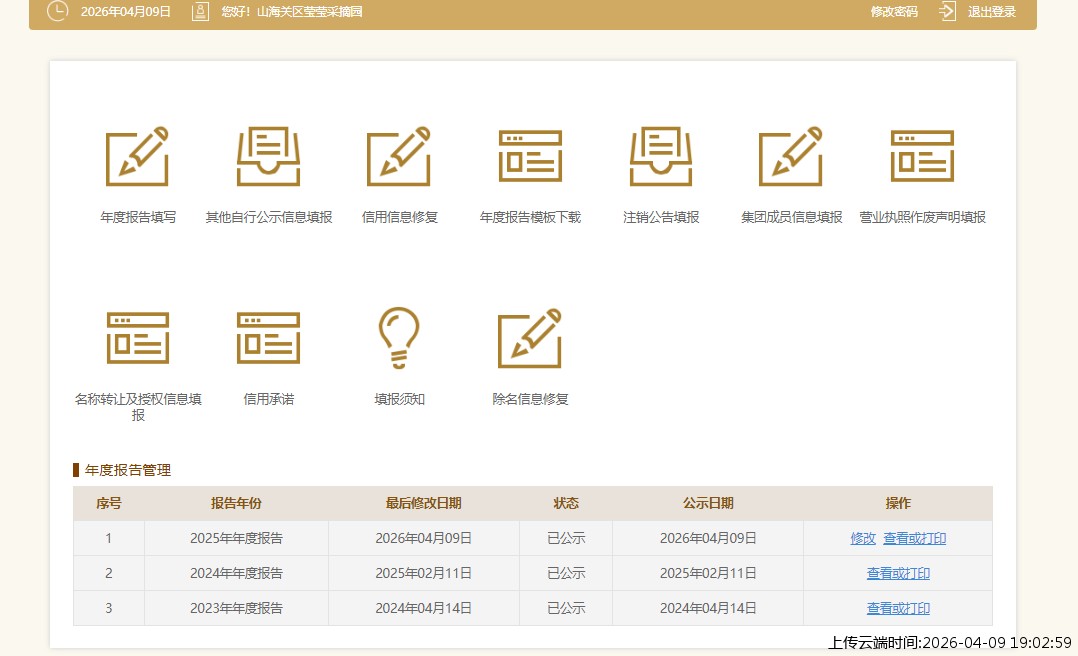Screen dimensions: 1078x656
Task: Open the 除名信息修复 delisting repair icon
Action: pos(530,337)
